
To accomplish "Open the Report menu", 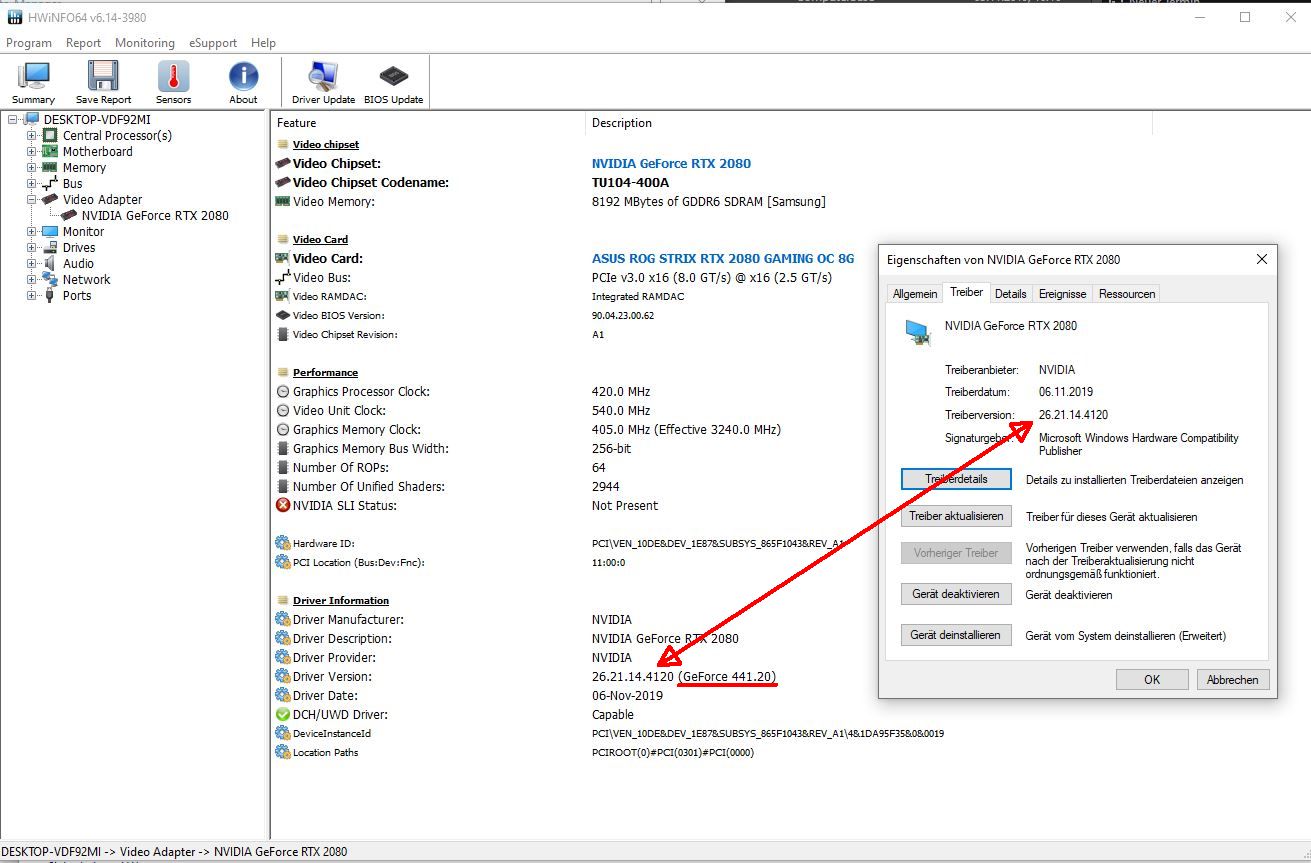I will coord(83,43).
